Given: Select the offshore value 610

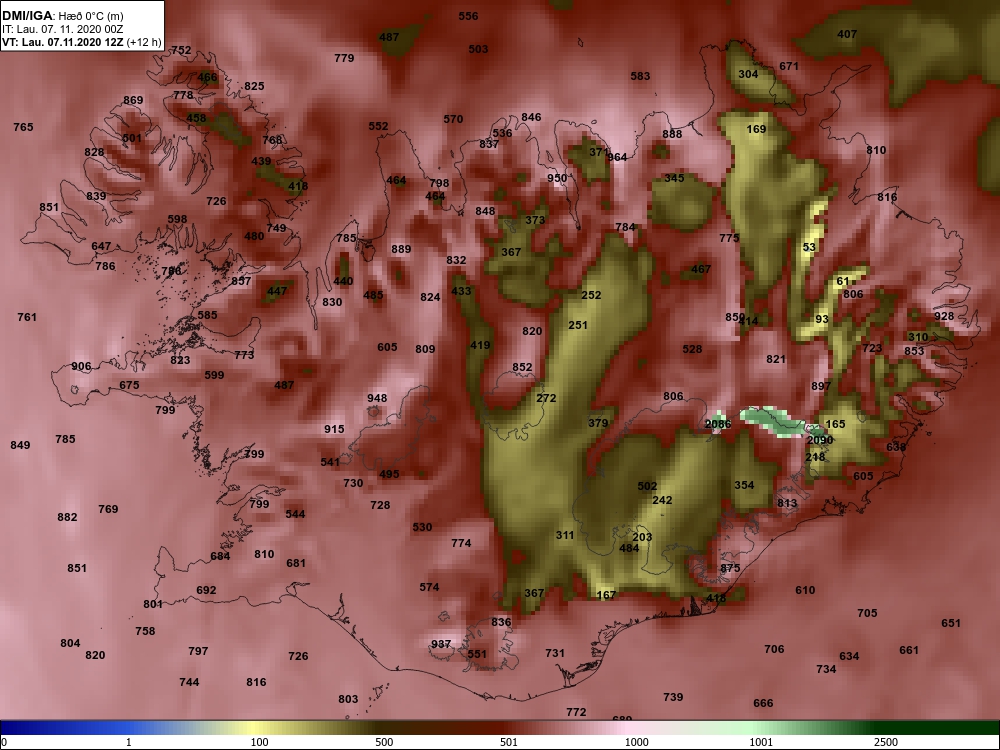Looking at the screenshot, I should [x=805, y=590].
